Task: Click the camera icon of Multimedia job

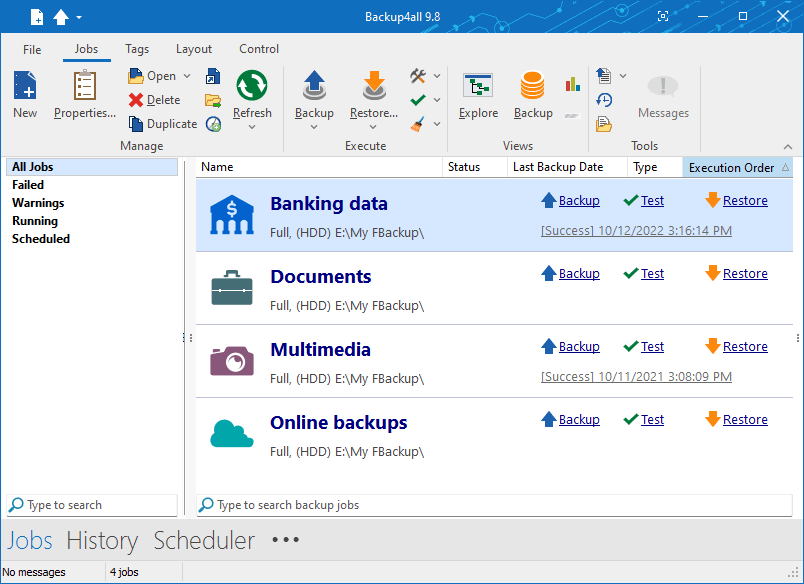Action: tap(232, 360)
